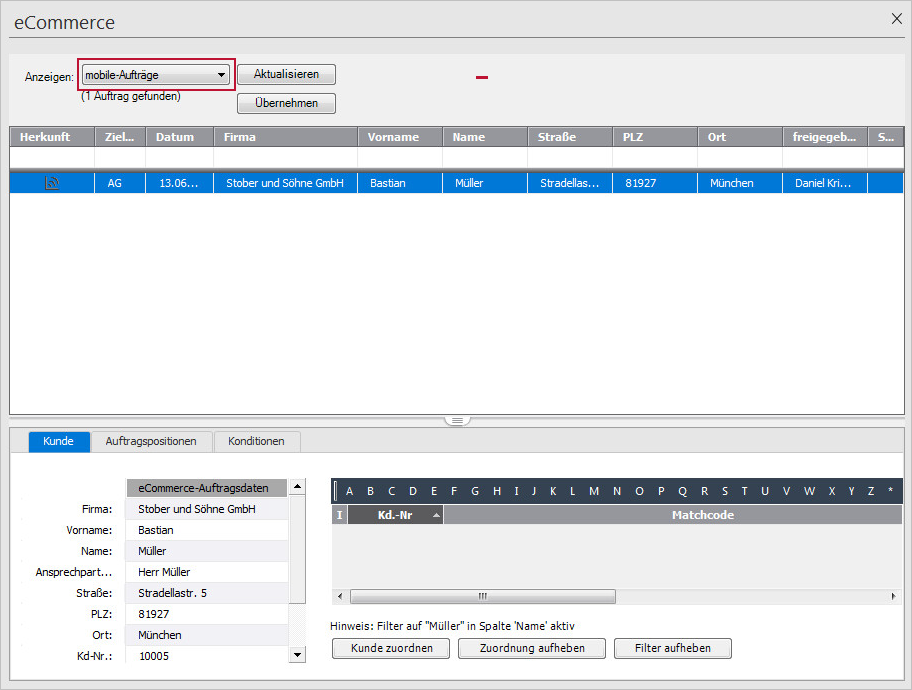
Task: Open the Anzeigen dropdown showing mobile-Aufträge
Action: coord(155,75)
